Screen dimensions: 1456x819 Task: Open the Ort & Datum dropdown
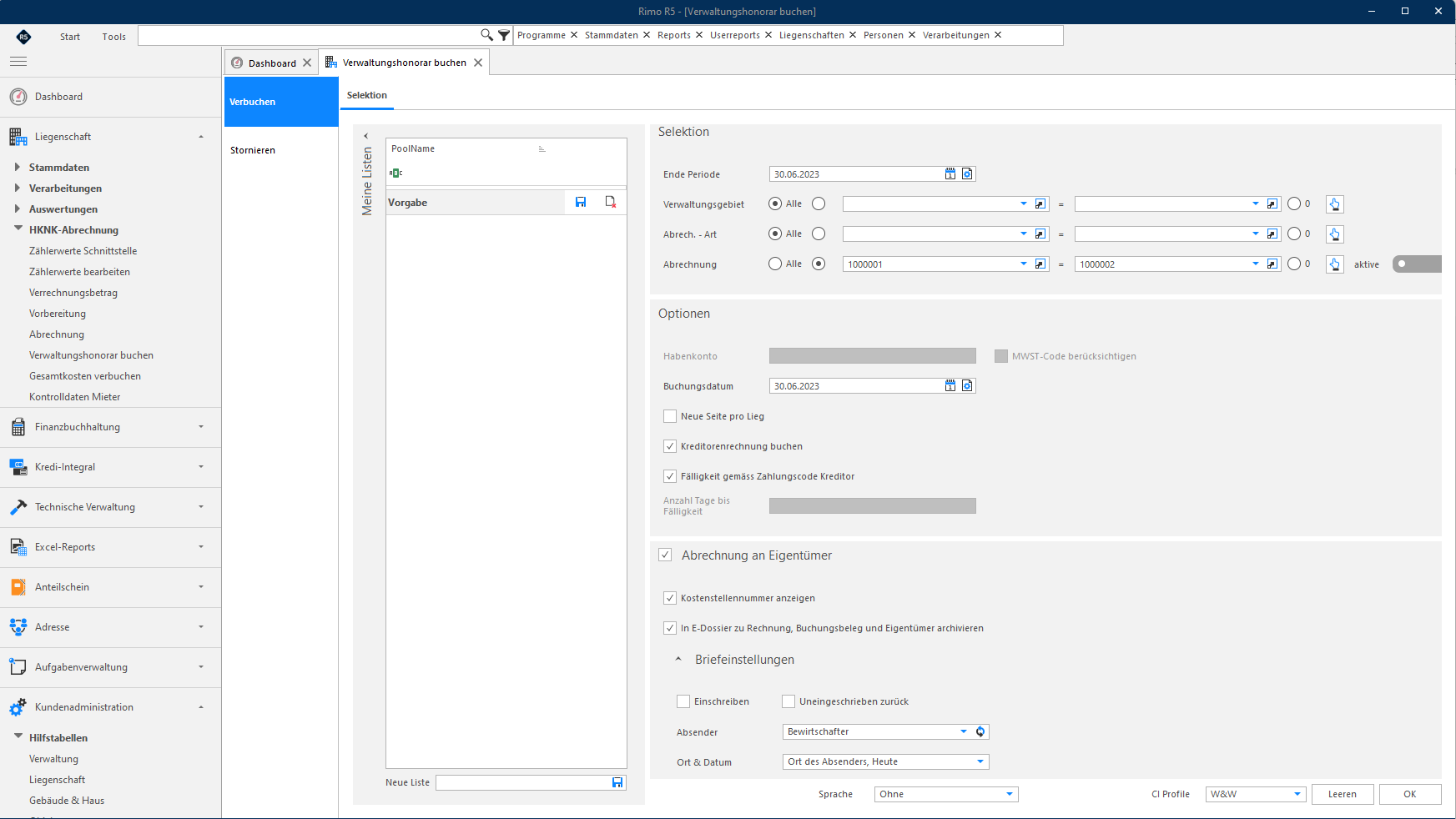980,761
